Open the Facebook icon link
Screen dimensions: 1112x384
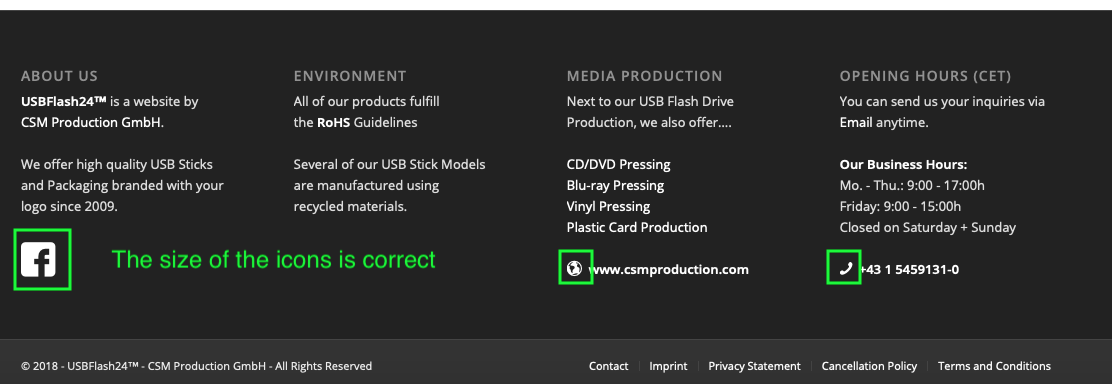(x=38, y=259)
